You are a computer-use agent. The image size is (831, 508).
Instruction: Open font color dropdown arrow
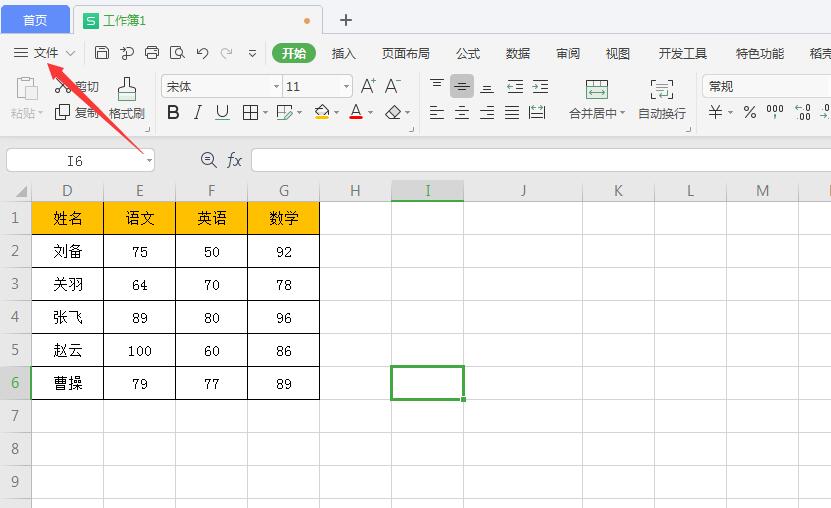370,112
